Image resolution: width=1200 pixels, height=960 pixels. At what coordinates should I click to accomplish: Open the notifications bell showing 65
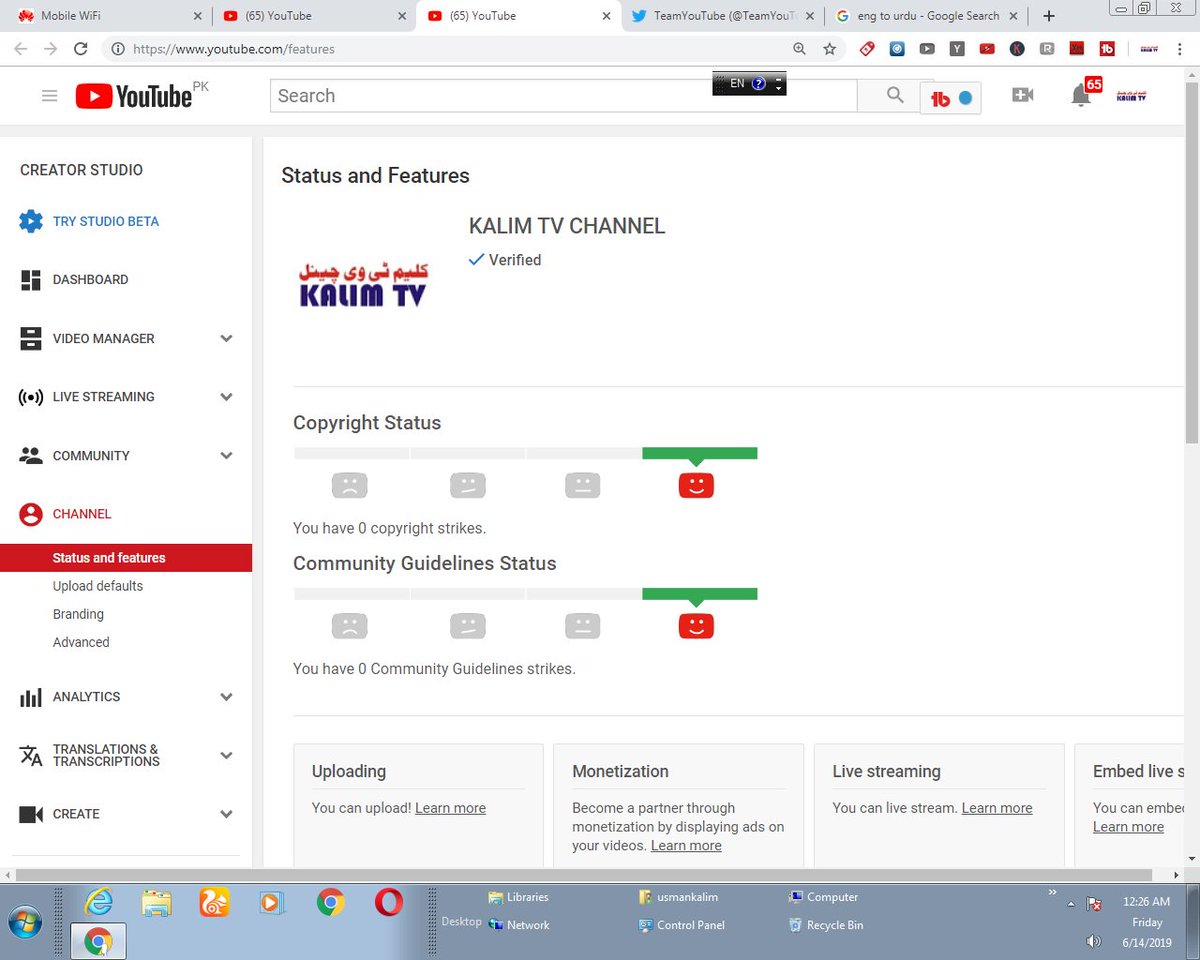[1082, 95]
